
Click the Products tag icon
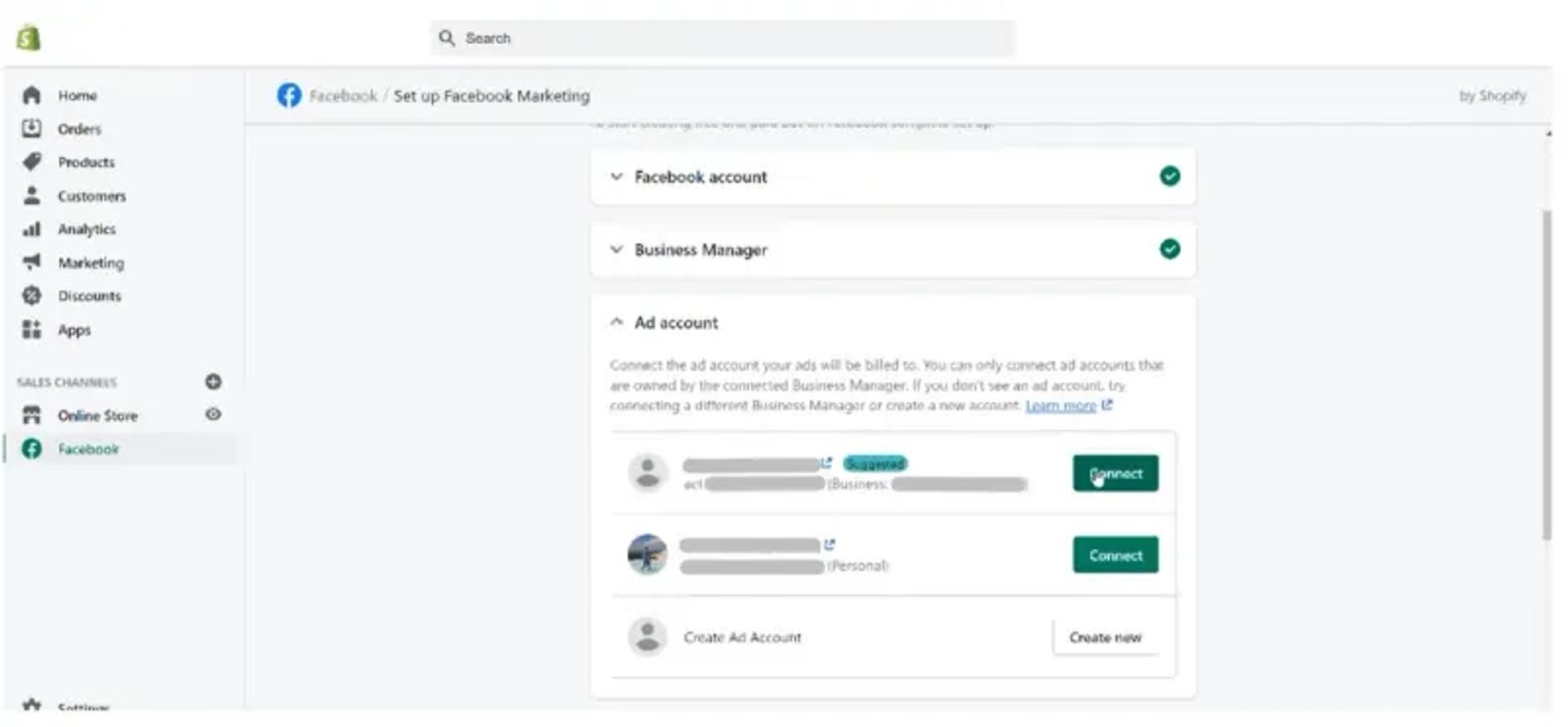click(32, 162)
